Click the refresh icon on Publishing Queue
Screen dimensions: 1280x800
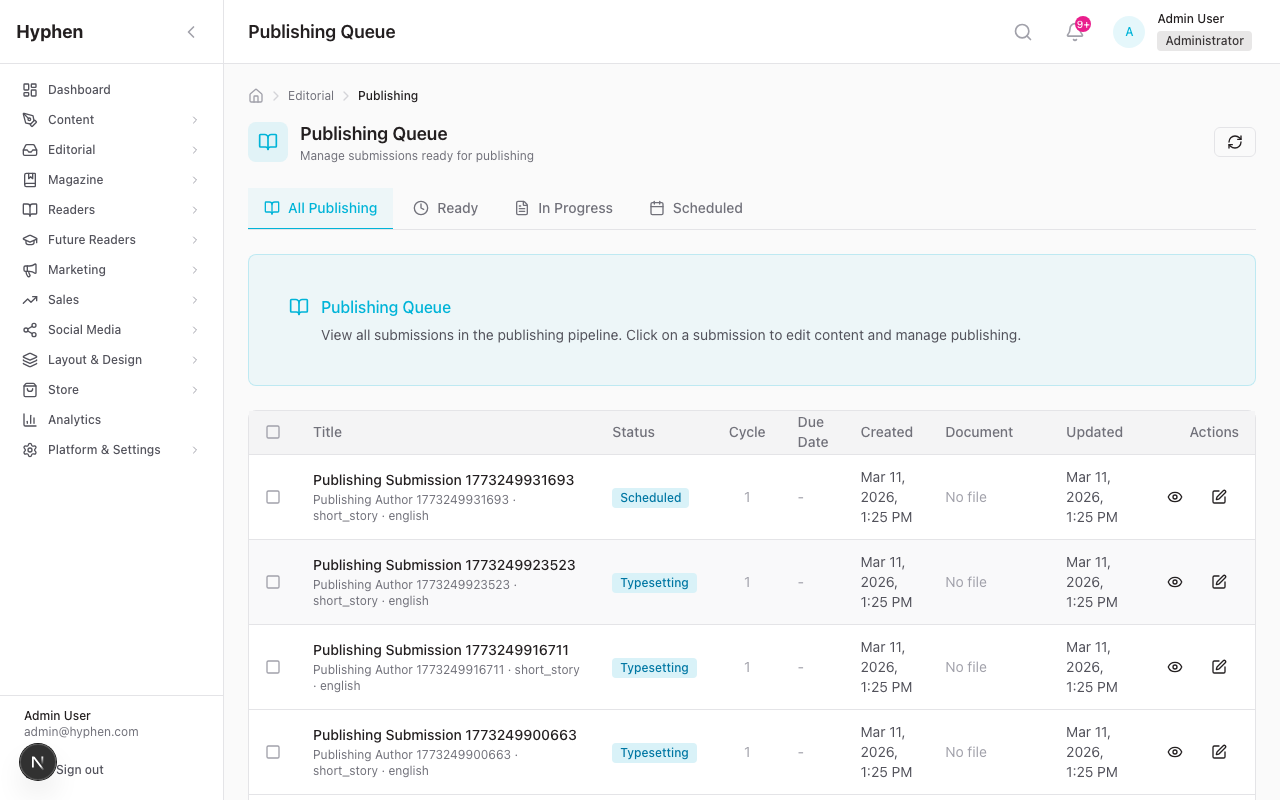click(1234, 141)
